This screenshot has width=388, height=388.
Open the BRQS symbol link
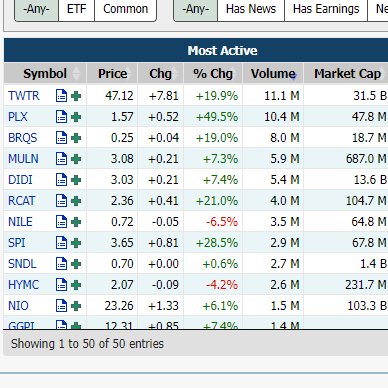(22, 138)
